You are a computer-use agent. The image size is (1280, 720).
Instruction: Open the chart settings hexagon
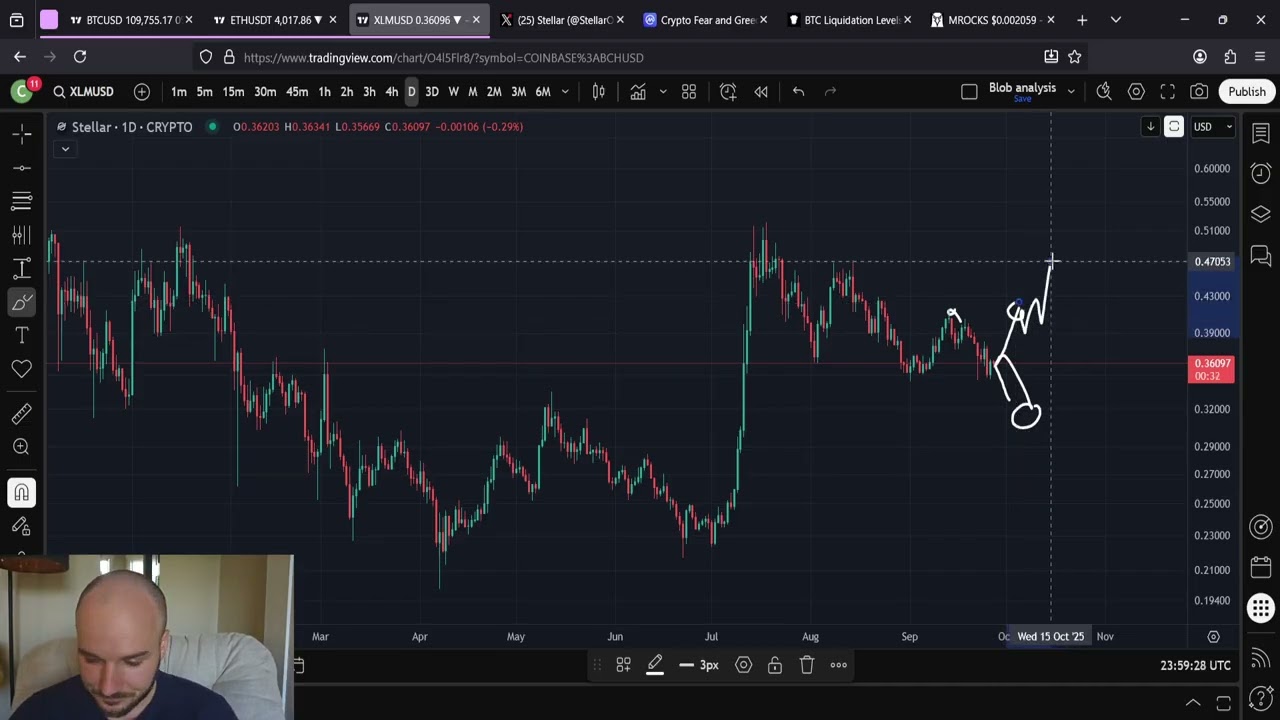(x=1136, y=92)
